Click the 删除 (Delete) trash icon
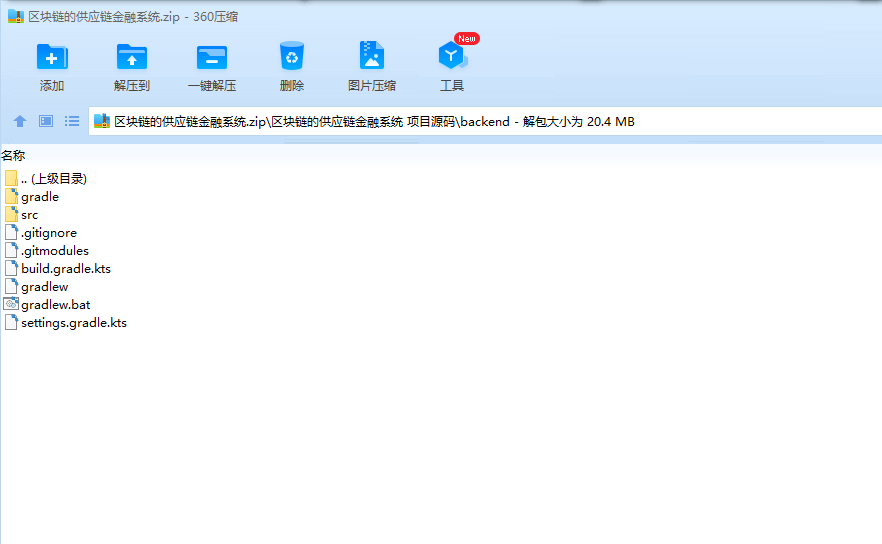 click(291, 56)
